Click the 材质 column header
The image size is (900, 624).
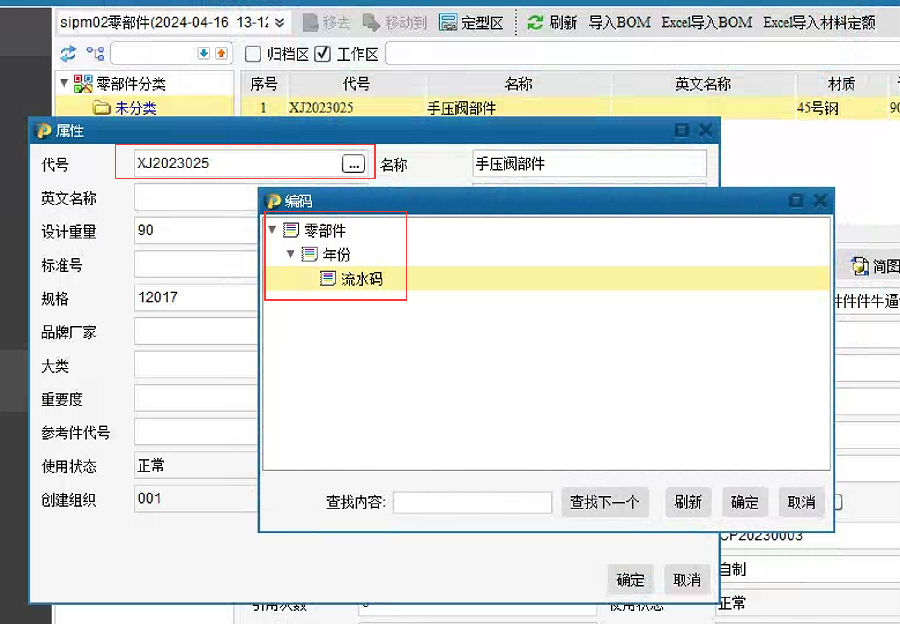841,84
